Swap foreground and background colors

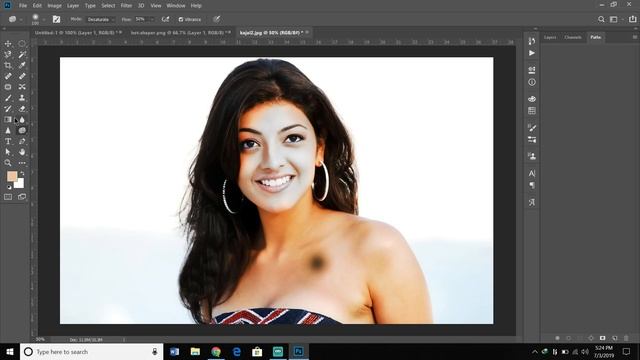[x=22, y=173]
